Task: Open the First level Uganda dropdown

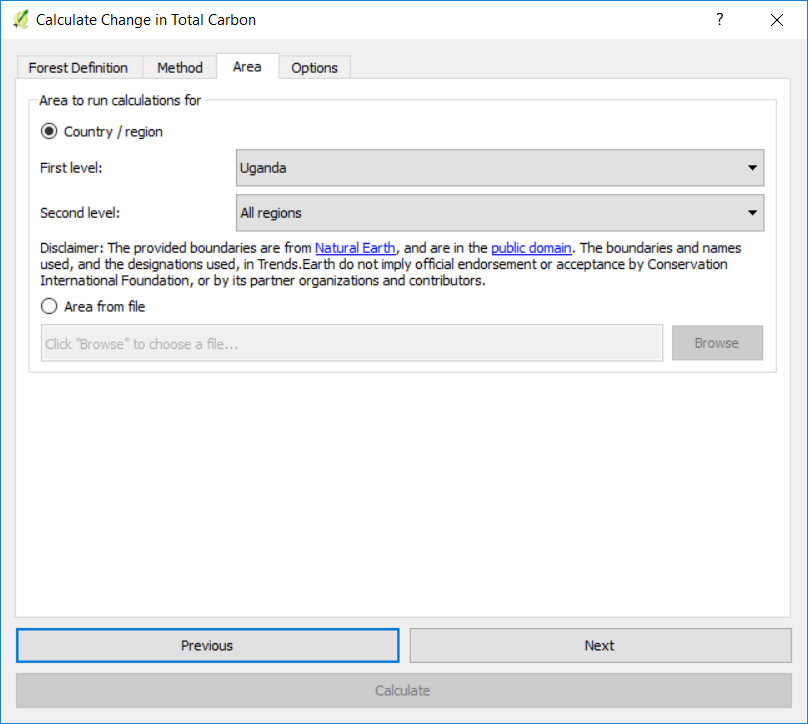Action: click(500, 168)
